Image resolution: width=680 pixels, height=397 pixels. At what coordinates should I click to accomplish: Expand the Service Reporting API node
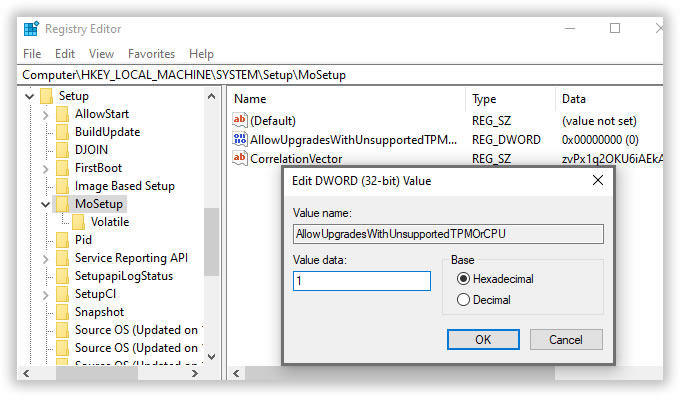[x=46, y=259]
